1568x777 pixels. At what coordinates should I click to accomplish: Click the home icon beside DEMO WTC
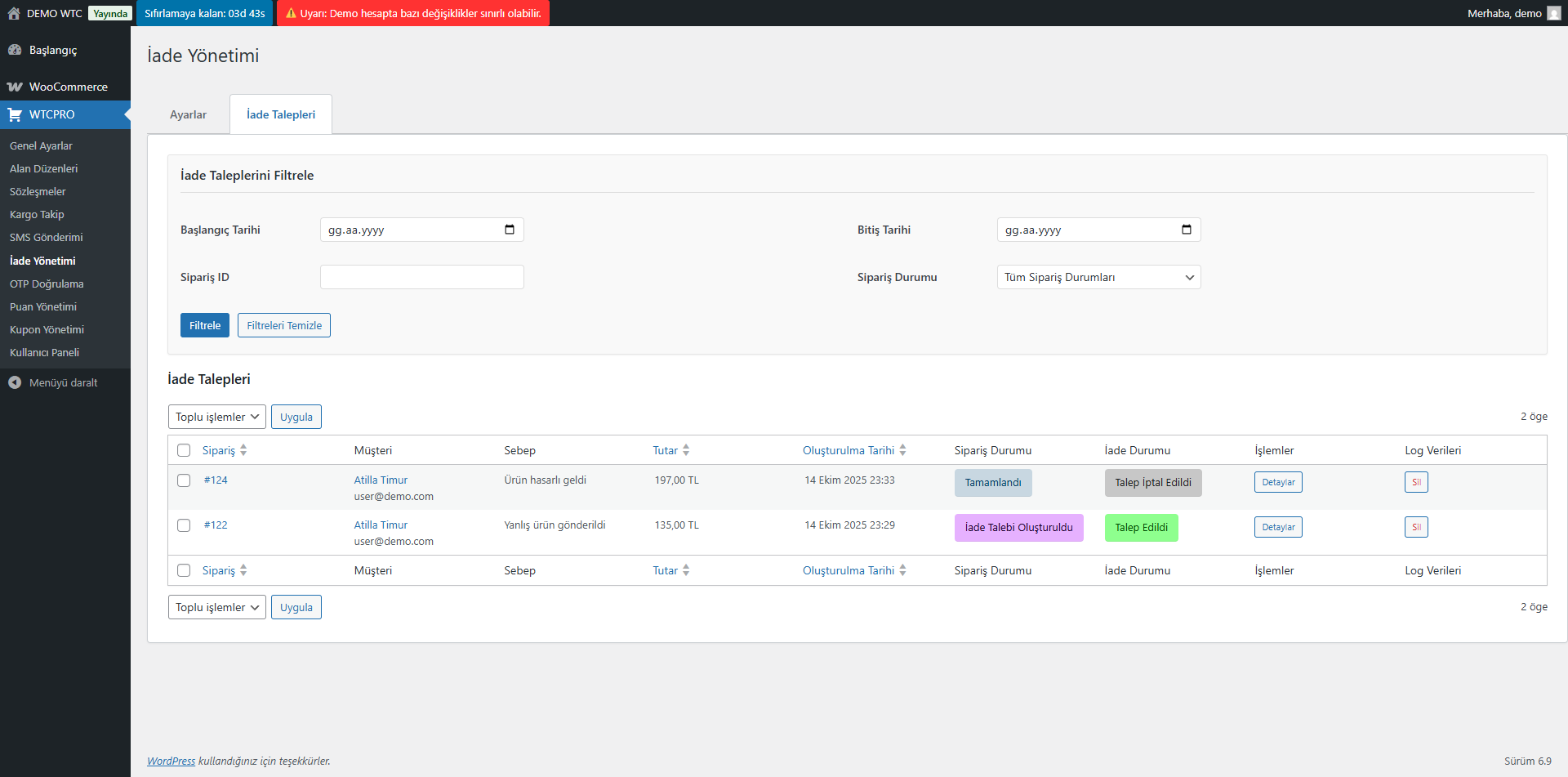14,13
